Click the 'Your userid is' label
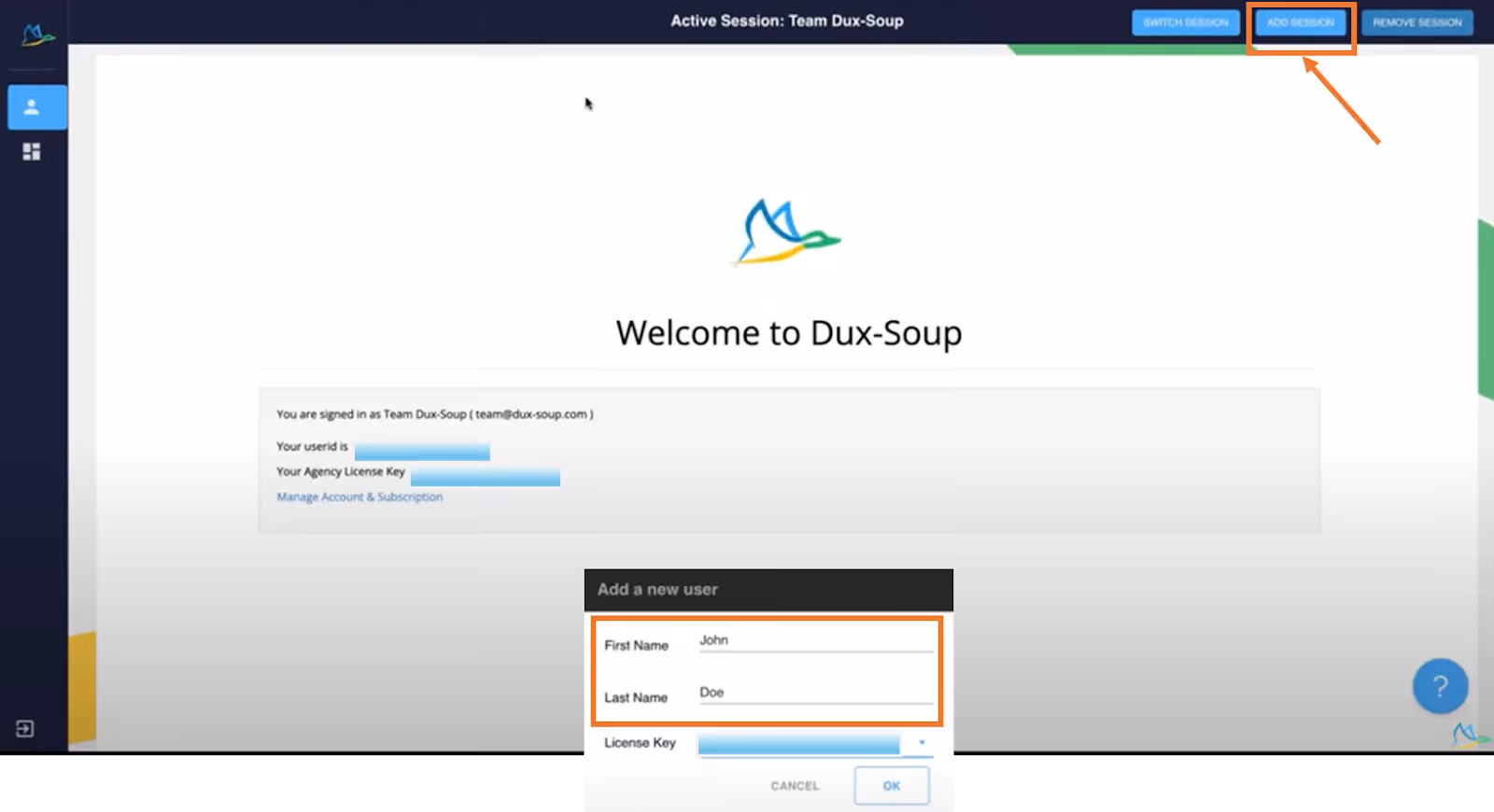1494x812 pixels. 312,446
